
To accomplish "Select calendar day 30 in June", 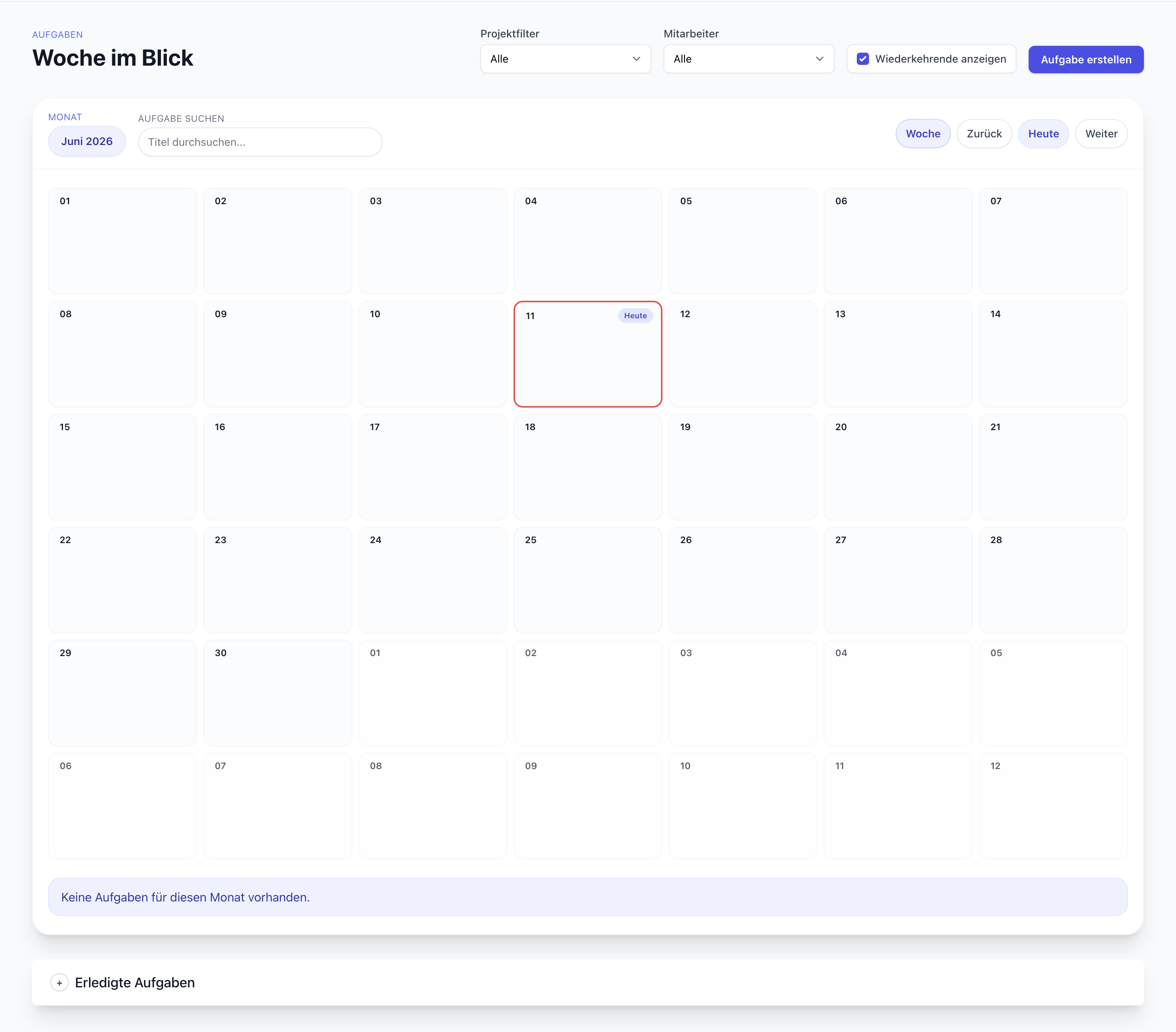I will pyautogui.click(x=277, y=693).
